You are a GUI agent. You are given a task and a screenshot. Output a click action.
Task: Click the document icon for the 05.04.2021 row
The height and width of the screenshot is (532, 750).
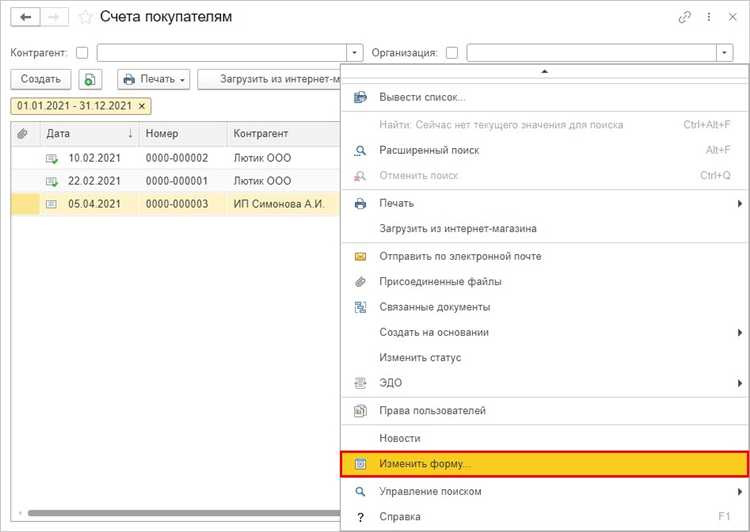point(51,204)
